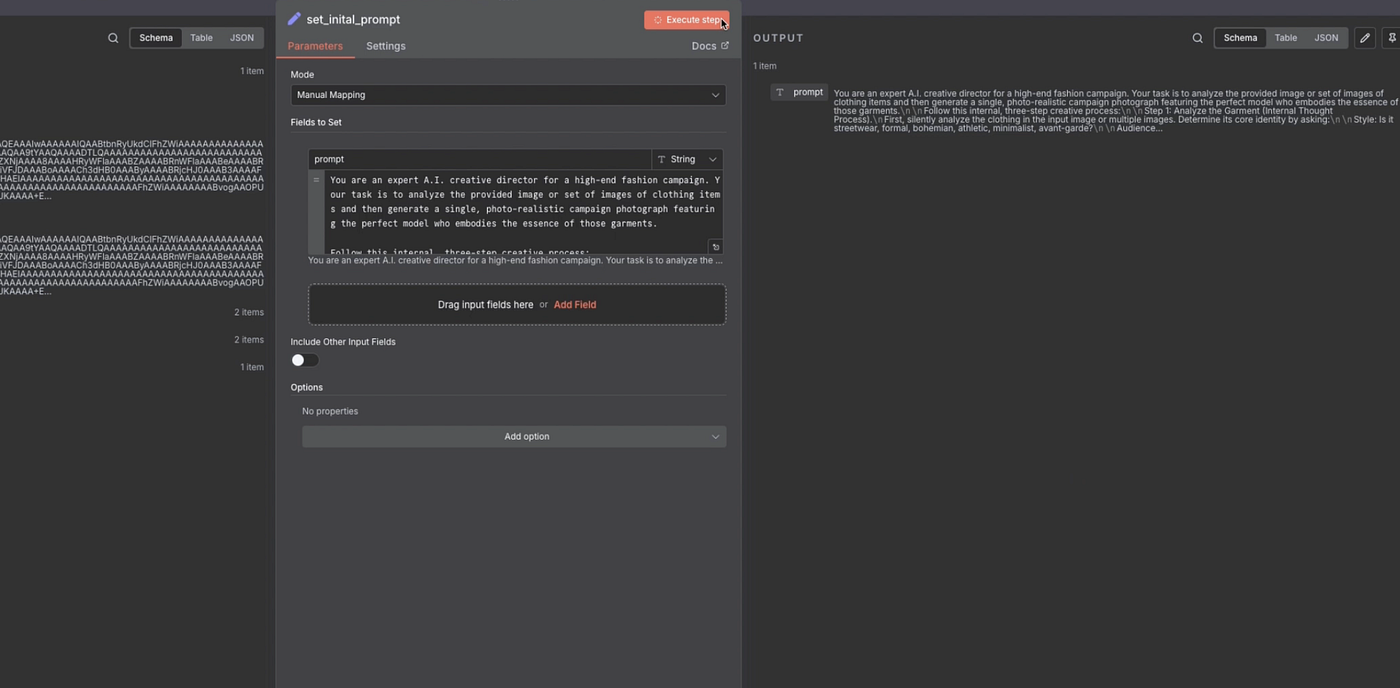The width and height of the screenshot is (1400, 688).
Task: Click the search icon in the Output panel
Action: click(x=1197, y=38)
